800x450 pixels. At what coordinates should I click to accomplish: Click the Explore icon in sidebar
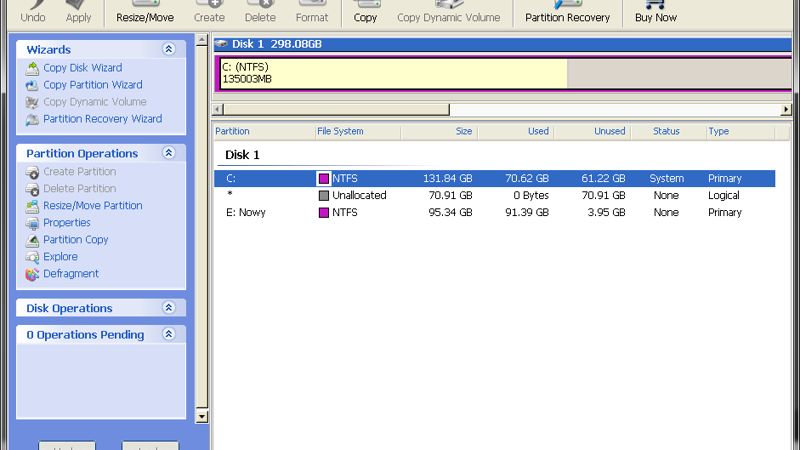[x=32, y=257]
